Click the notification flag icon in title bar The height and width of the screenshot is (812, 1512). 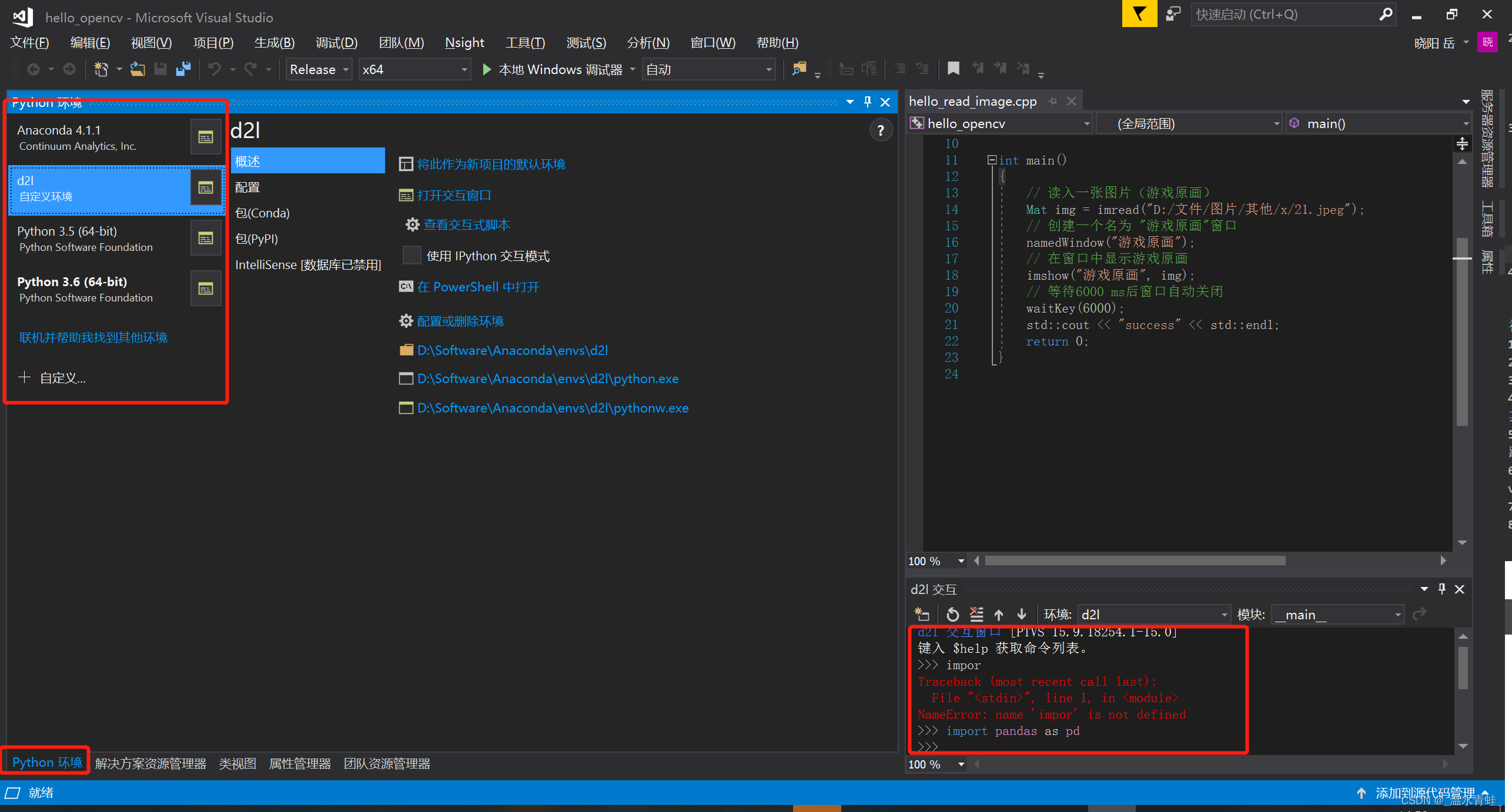pyautogui.click(x=1139, y=14)
